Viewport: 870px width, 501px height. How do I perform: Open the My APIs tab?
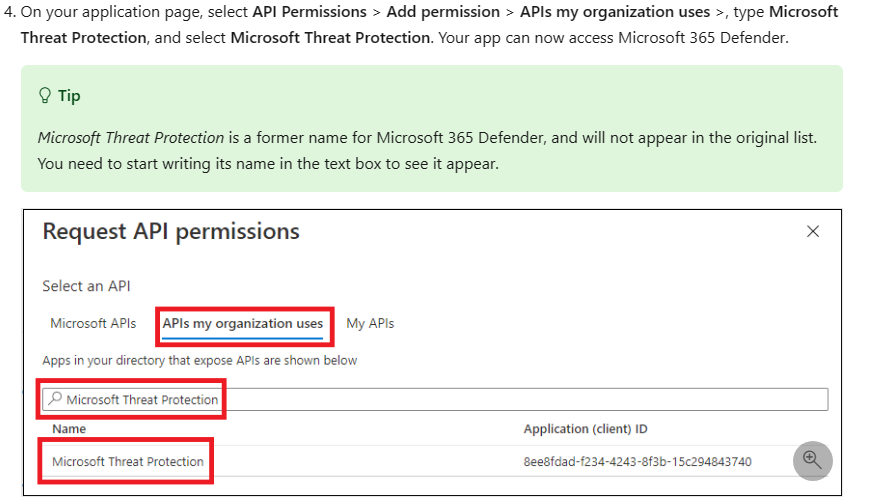pos(370,323)
